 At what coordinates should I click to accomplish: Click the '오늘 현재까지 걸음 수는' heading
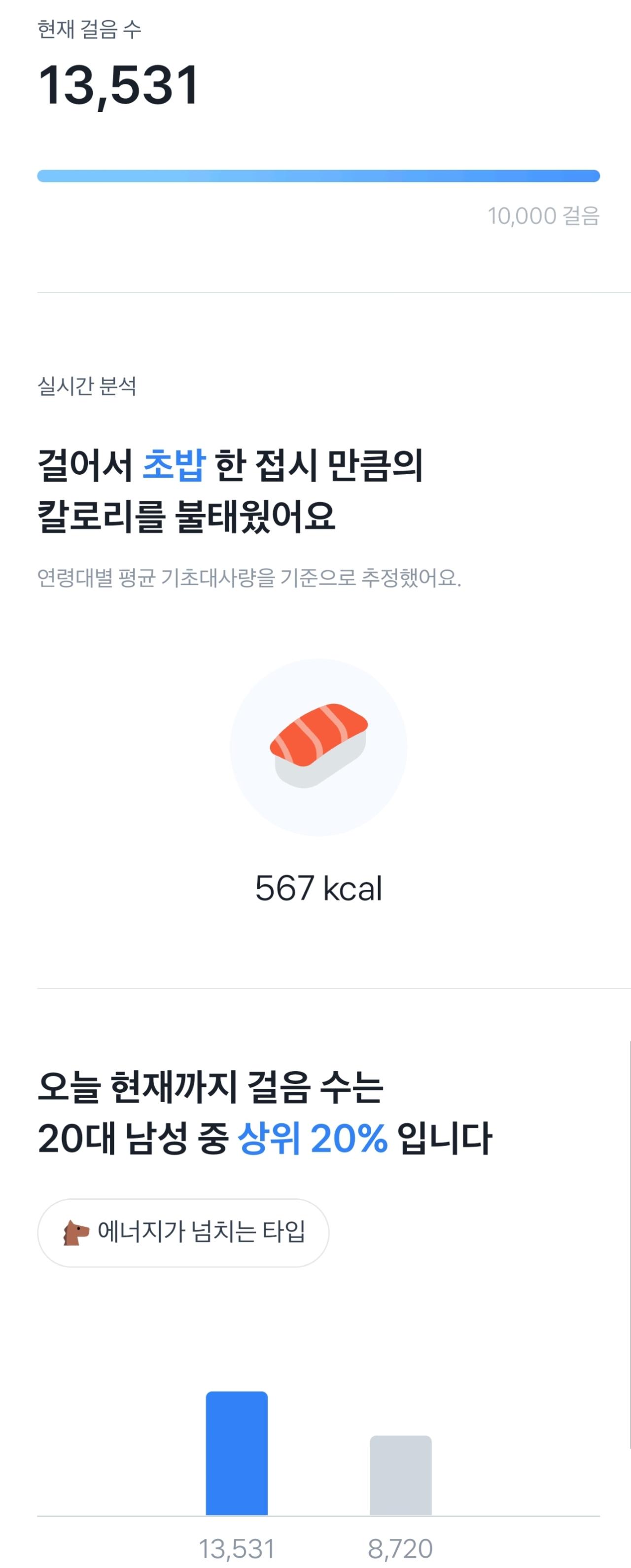(x=210, y=1086)
